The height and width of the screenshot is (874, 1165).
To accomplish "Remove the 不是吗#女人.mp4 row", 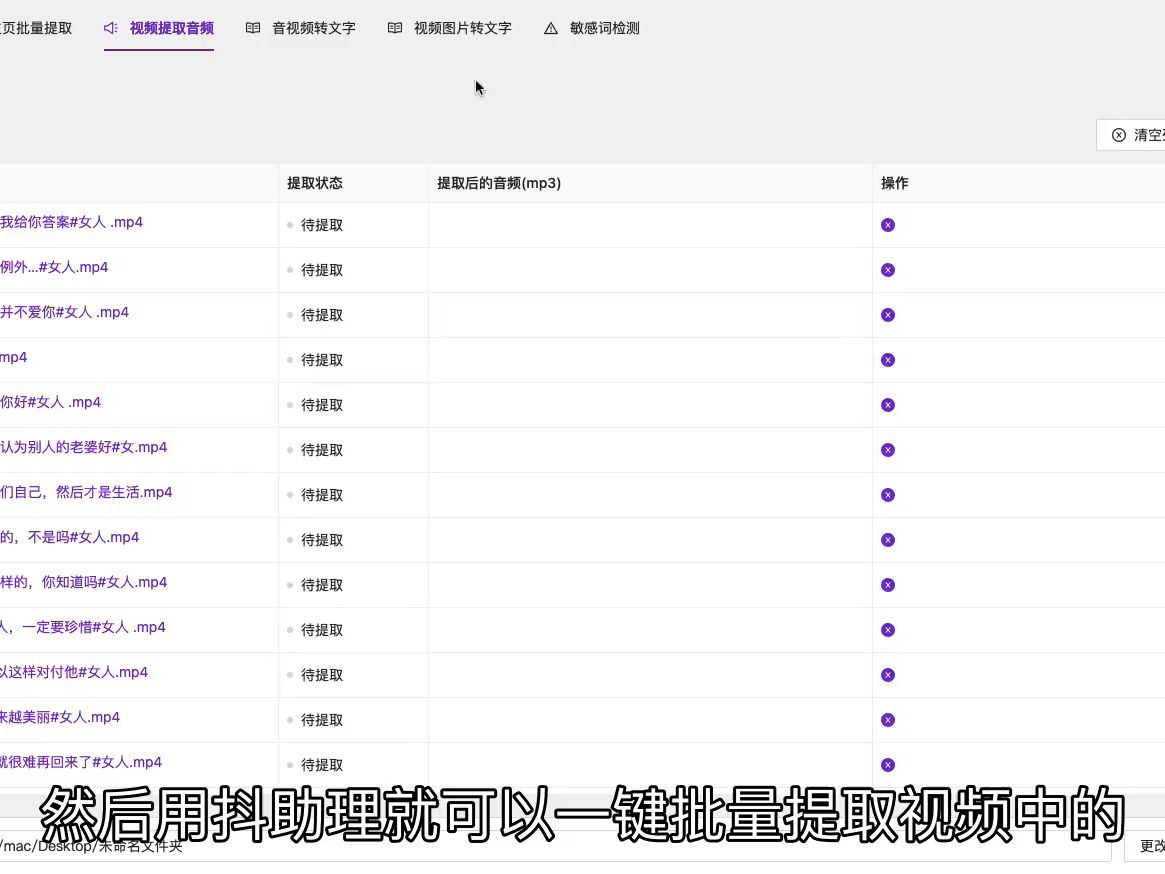I will coord(888,540).
